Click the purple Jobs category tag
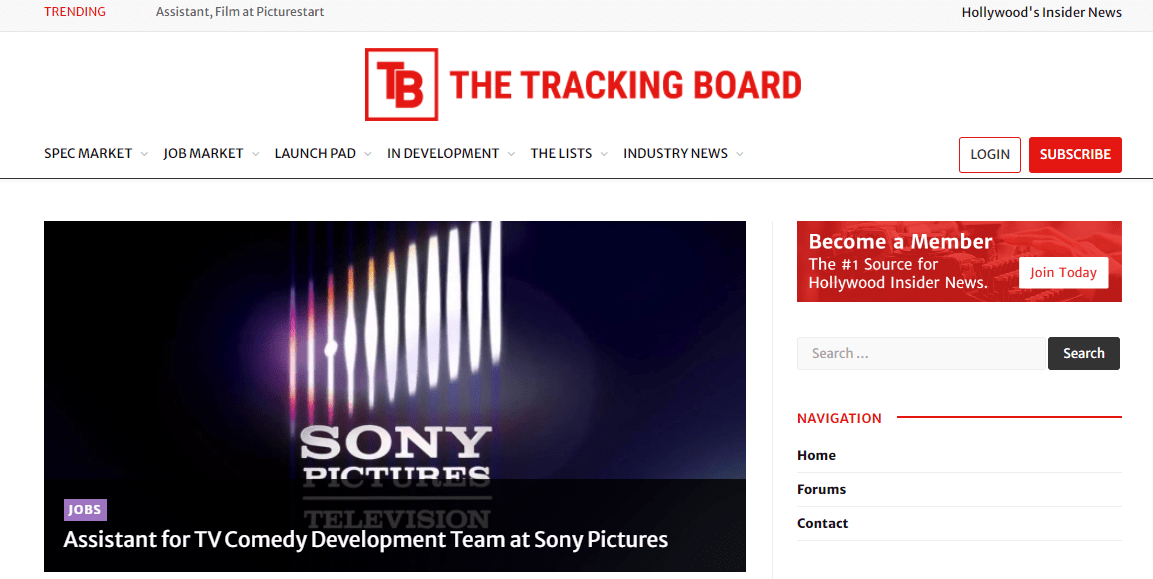 85,510
